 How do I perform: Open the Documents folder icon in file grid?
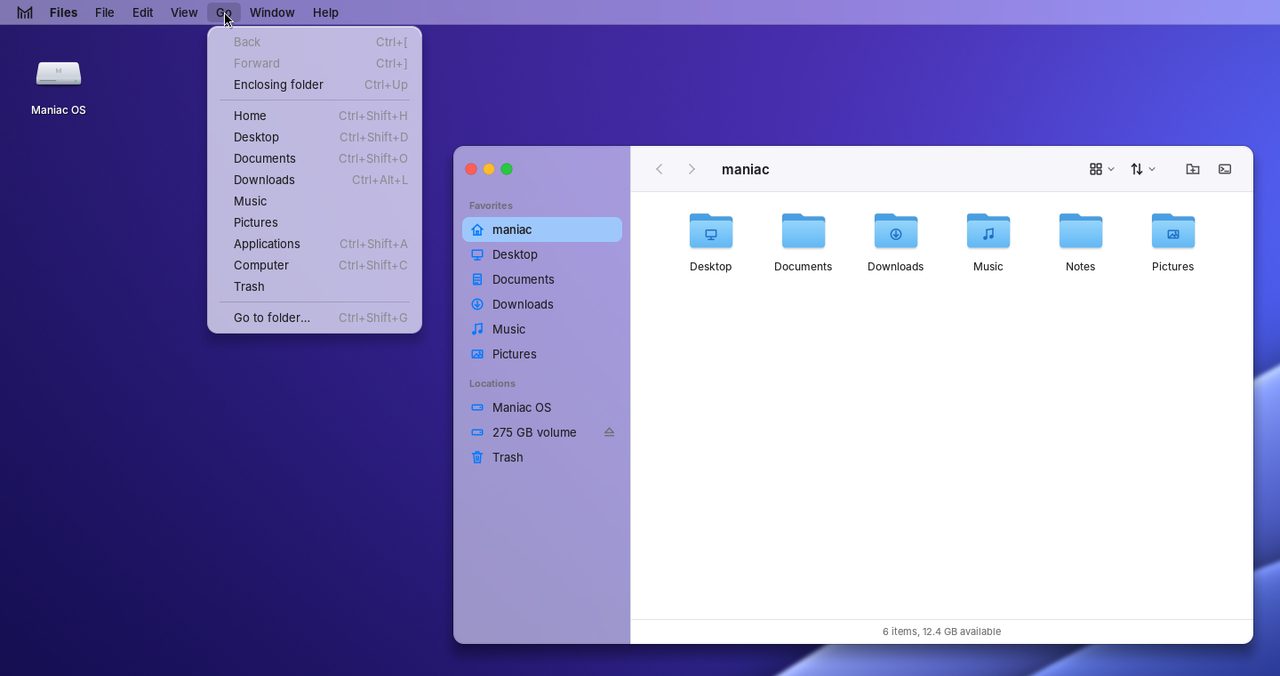803,231
